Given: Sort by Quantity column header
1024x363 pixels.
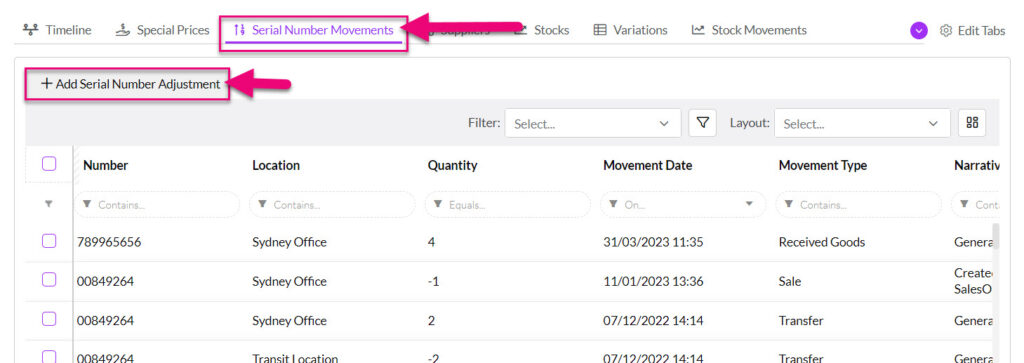Looking at the screenshot, I should (452, 166).
